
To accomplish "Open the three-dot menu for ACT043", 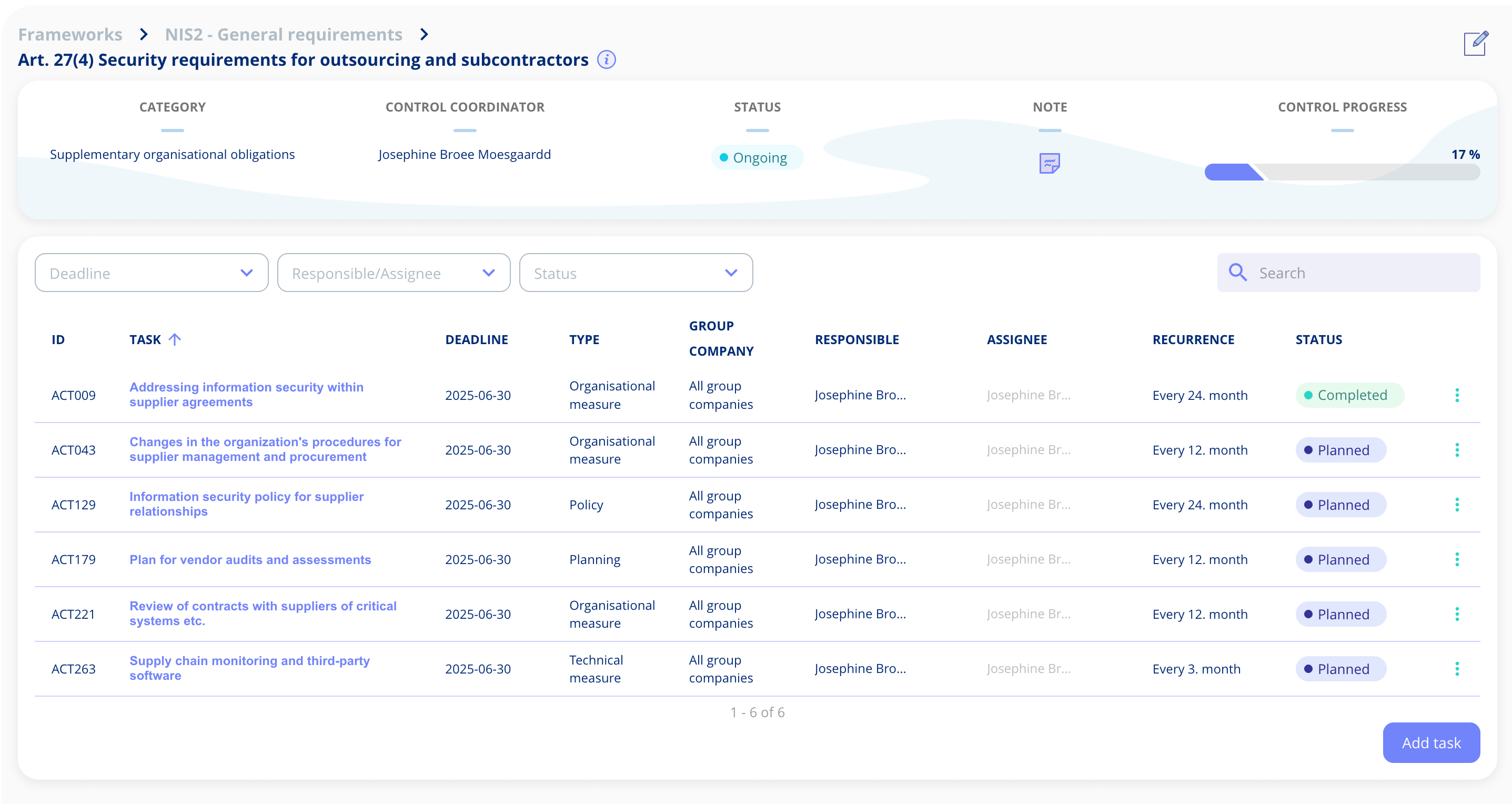I will click(x=1457, y=450).
